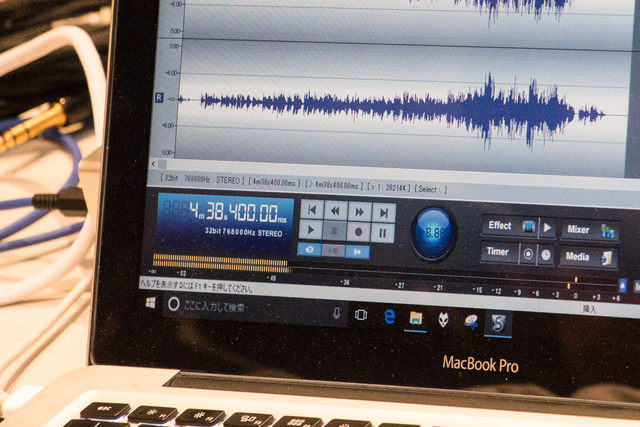This screenshot has height=427, width=640.
Task: Stop playback with the square button
Action: (x=334, y=231)
